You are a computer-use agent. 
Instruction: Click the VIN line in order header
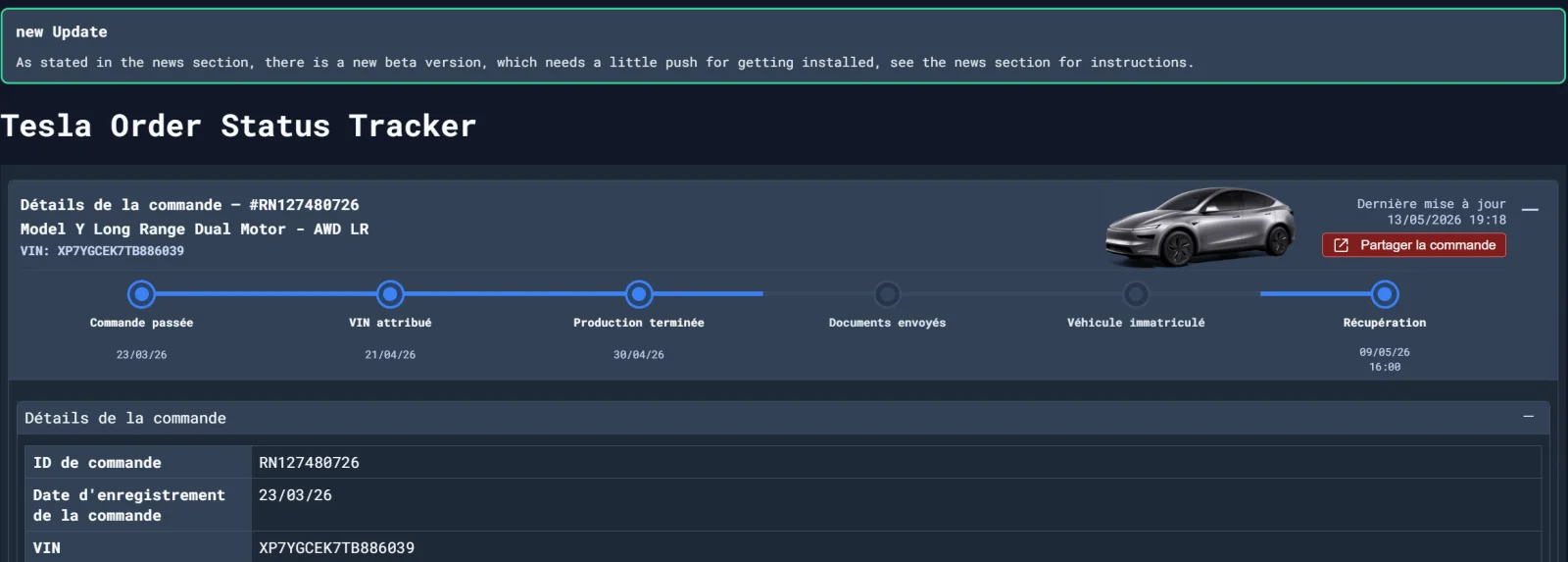click(x=102, y=251)
